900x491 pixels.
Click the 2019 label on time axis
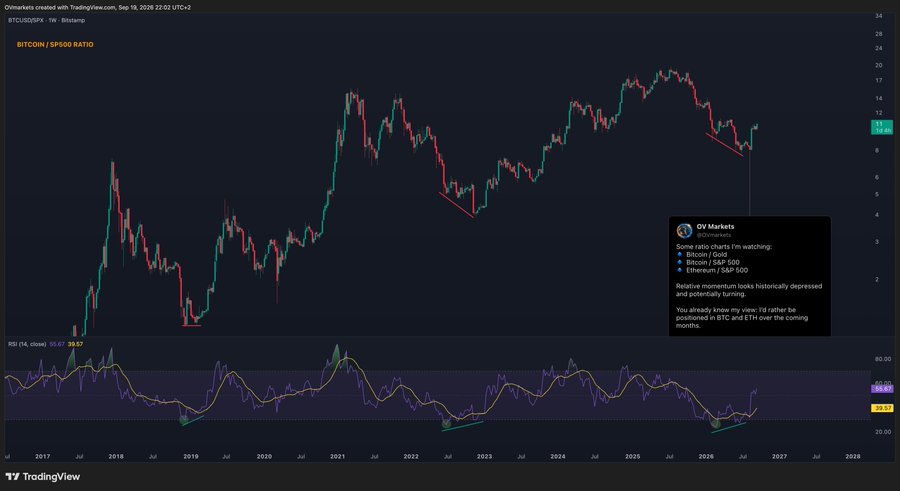(x=191, y=457)
